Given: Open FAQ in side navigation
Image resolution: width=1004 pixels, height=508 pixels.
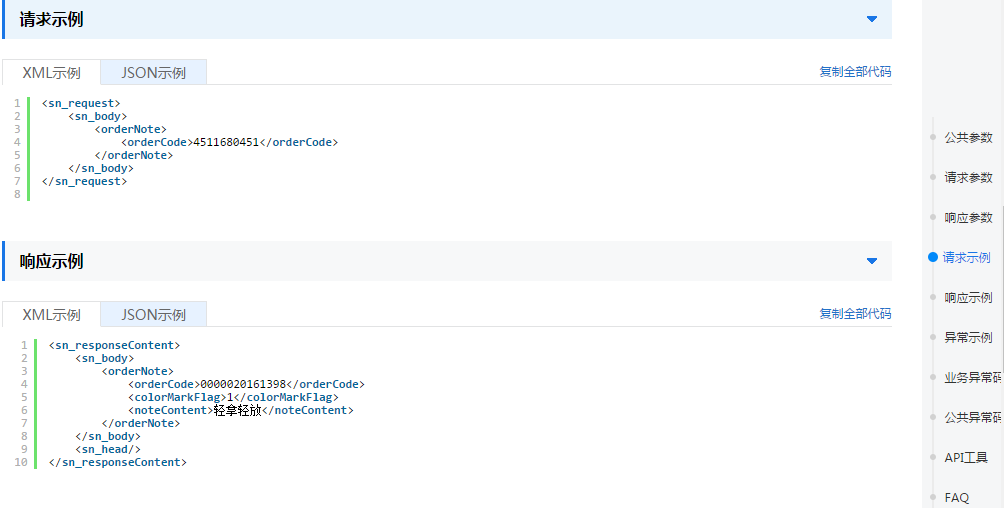Looking at the screenshot, I should 957,498.
